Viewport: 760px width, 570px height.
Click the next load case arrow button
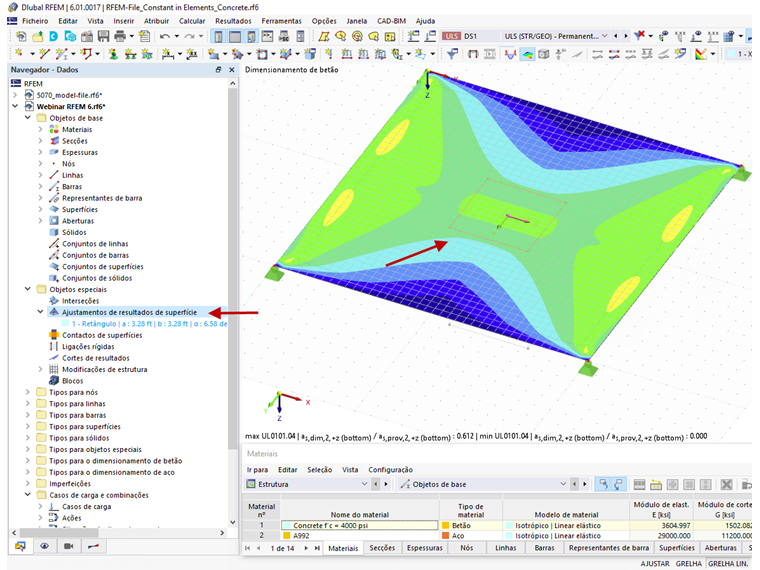tap(626, 36)
